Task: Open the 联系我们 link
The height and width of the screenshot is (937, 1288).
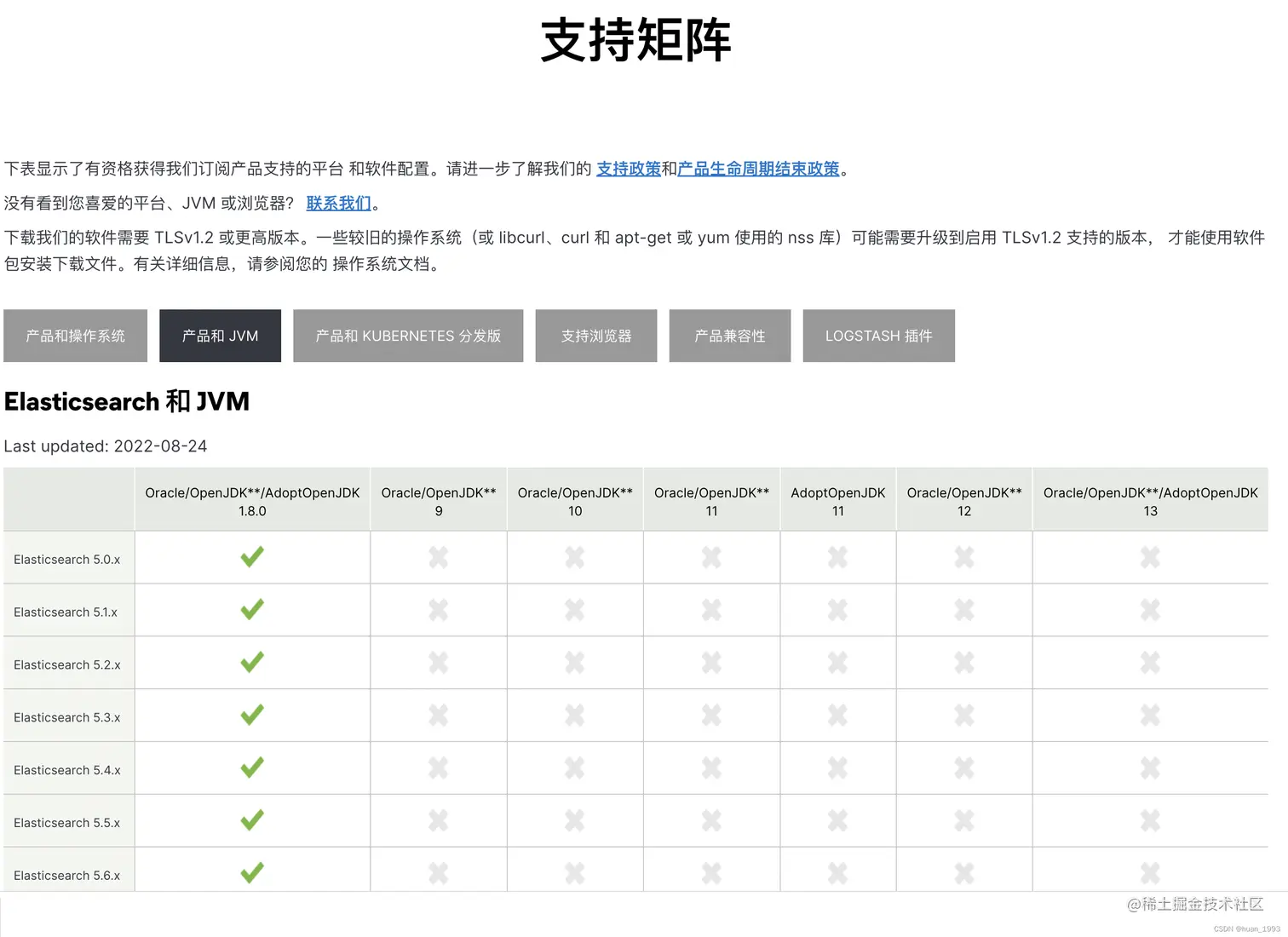Action: 337,203
